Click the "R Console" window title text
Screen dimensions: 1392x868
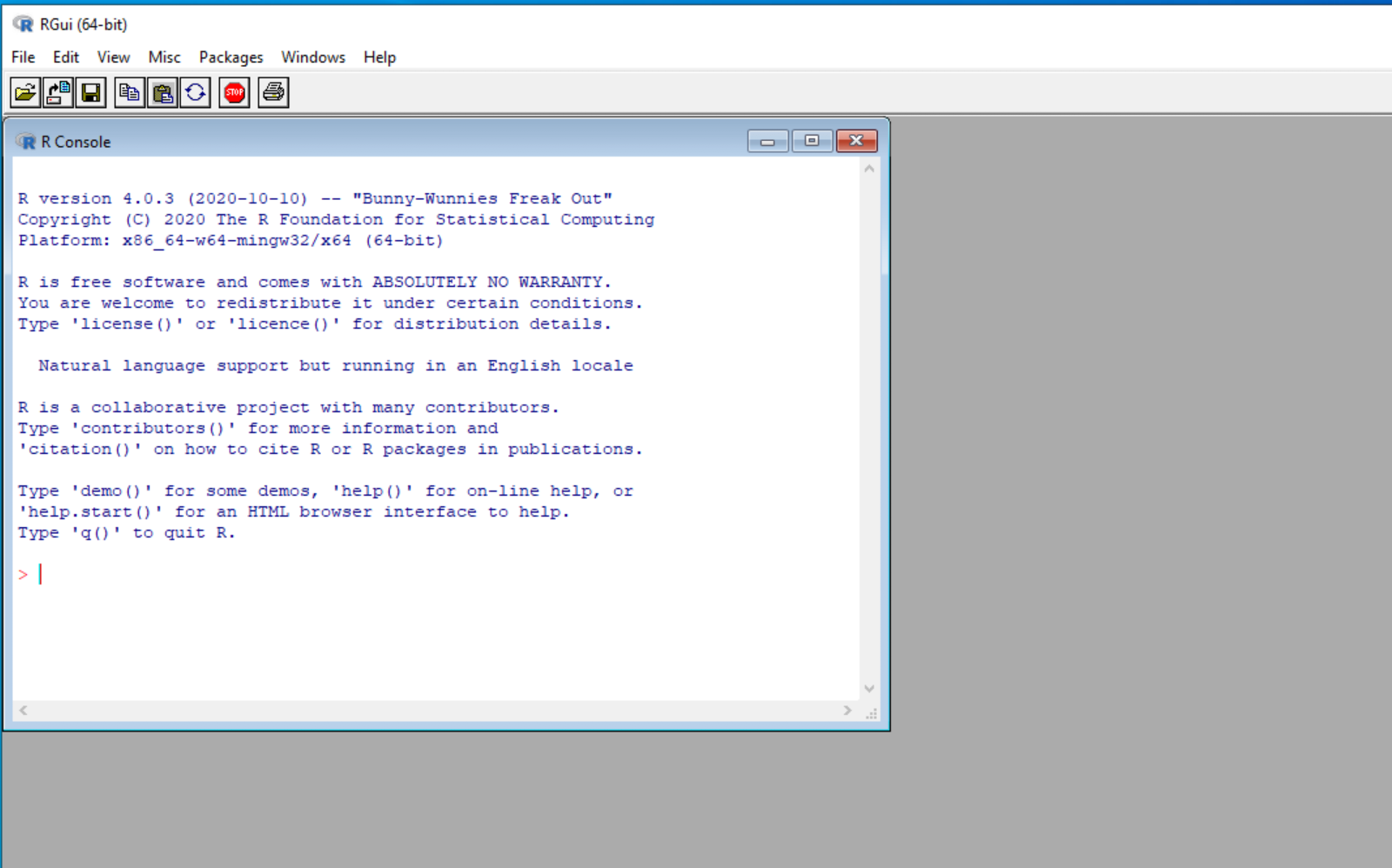pyautogui.click(x=76, y=142)
